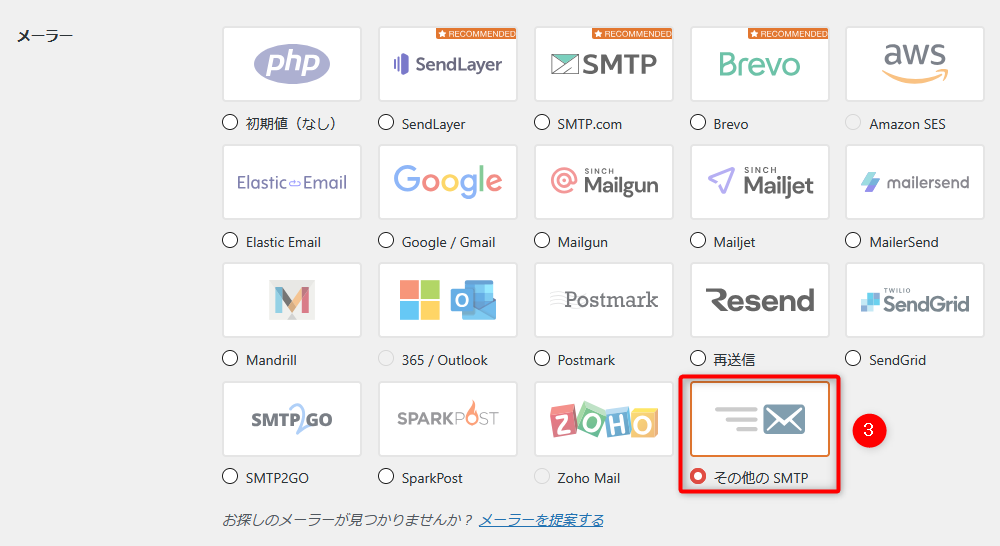The height and width of the screenshot is (546, 1000).
Task: Click the Google / Gmail label text
Action: [x=448, y=242]
